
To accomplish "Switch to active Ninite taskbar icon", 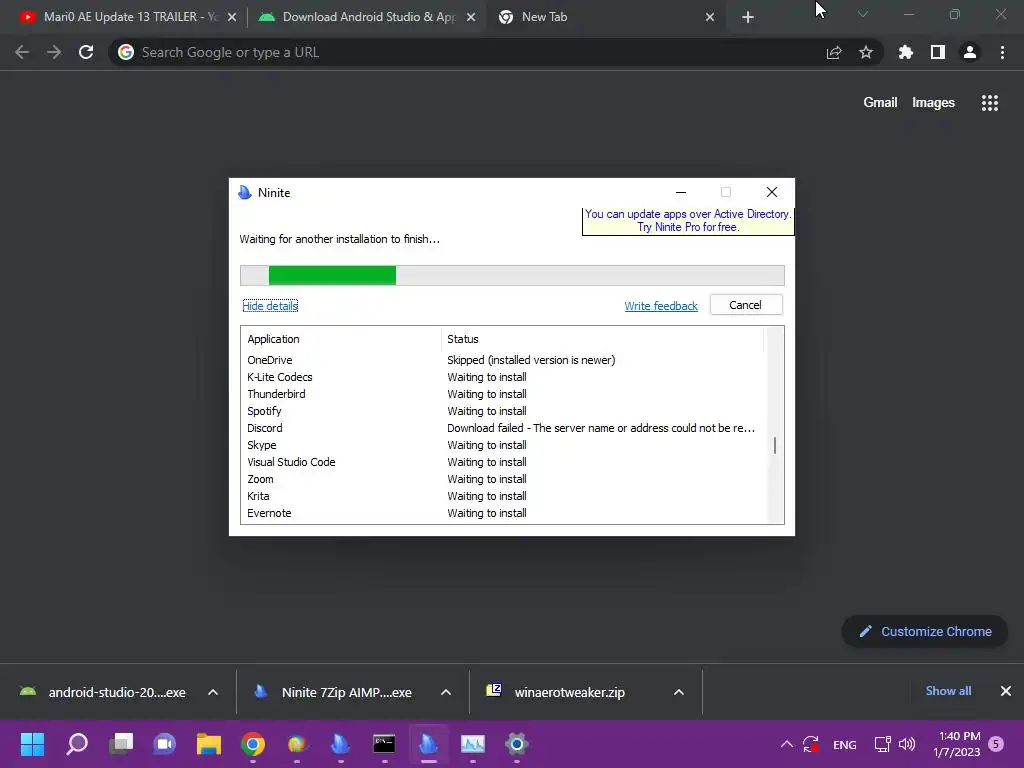I will tap(428, 744).
